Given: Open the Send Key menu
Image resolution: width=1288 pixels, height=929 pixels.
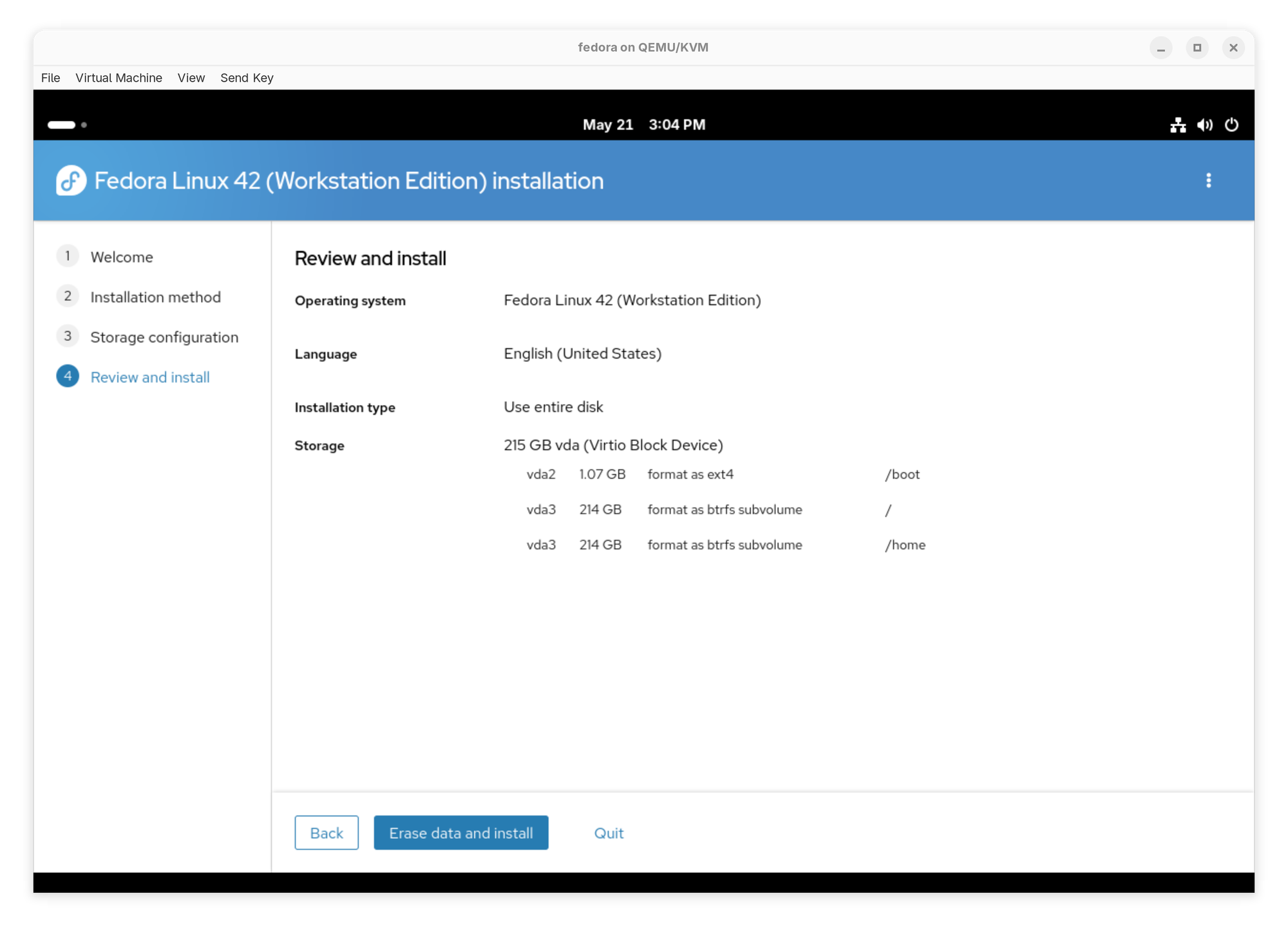Looking at the screenshot, I should pos(247,78).
